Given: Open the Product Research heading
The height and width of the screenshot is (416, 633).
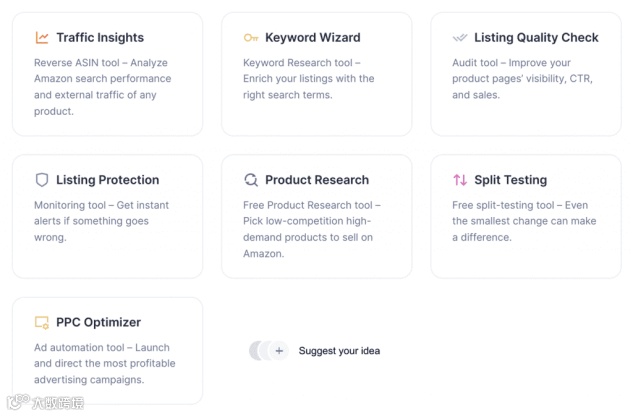Looking at the screenshot, I should (x=317, y=180).
